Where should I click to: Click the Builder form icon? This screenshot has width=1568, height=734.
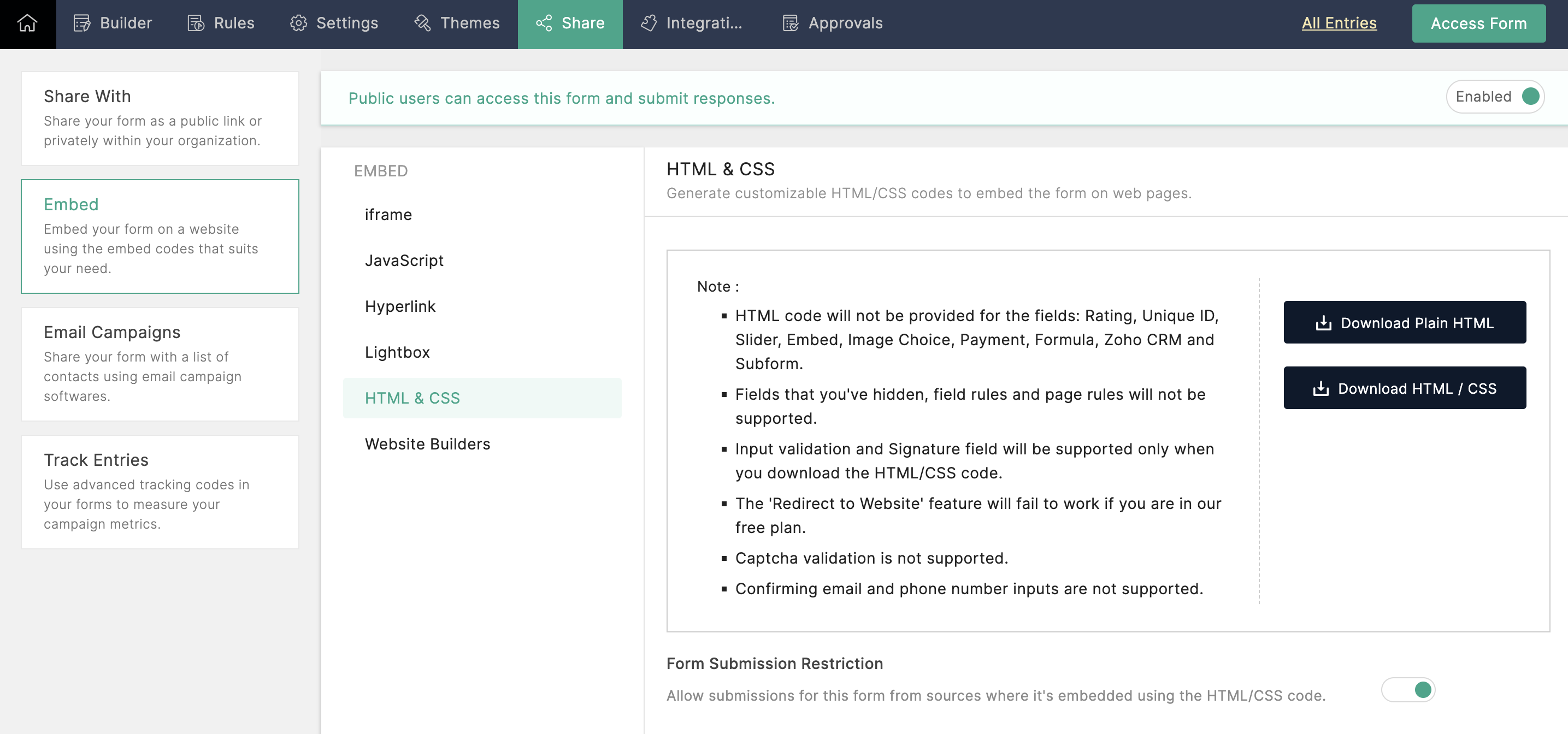pos(81,23)
